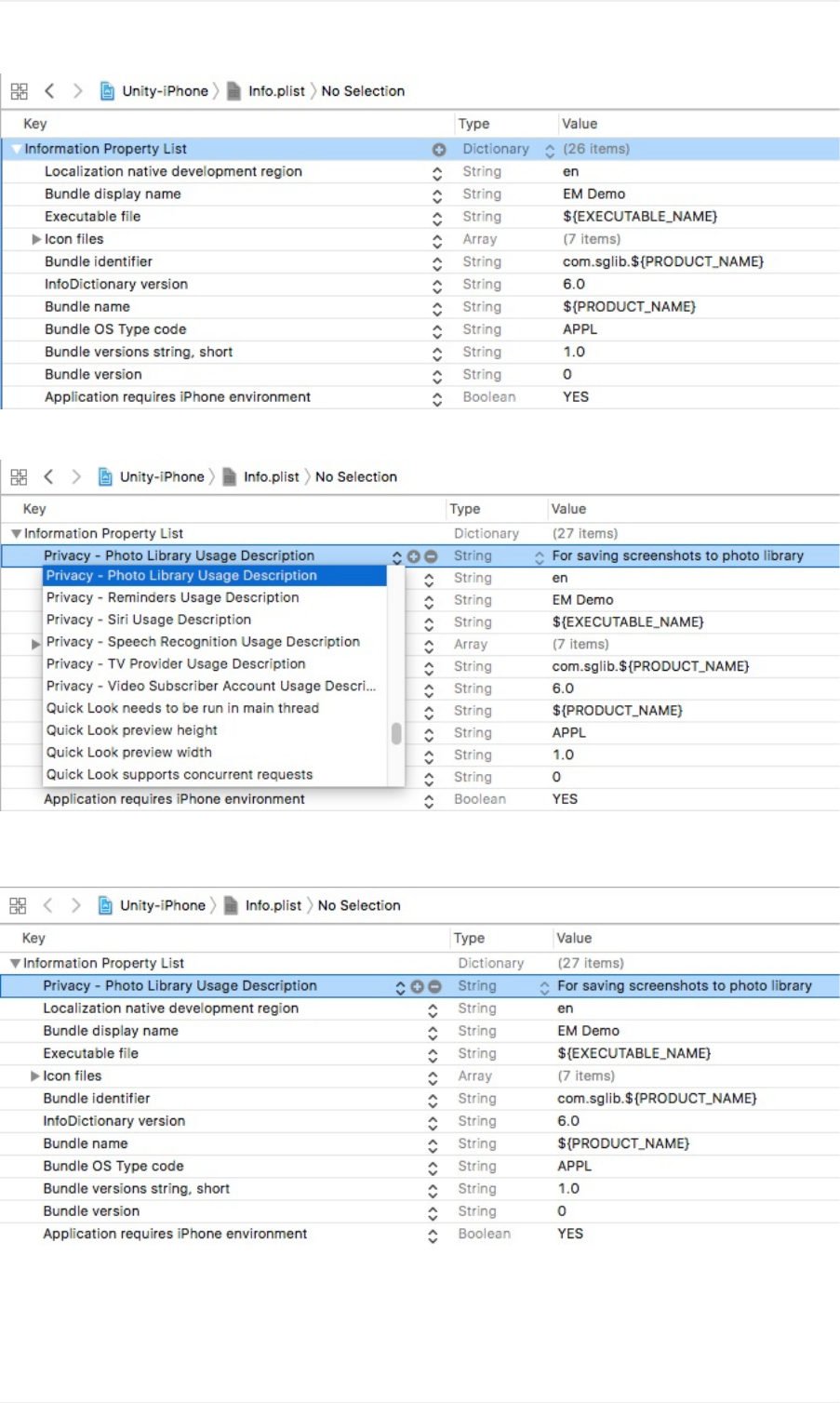Open type stepper beside middle Photo Library String
The image size is (840, 1403).
539,556
